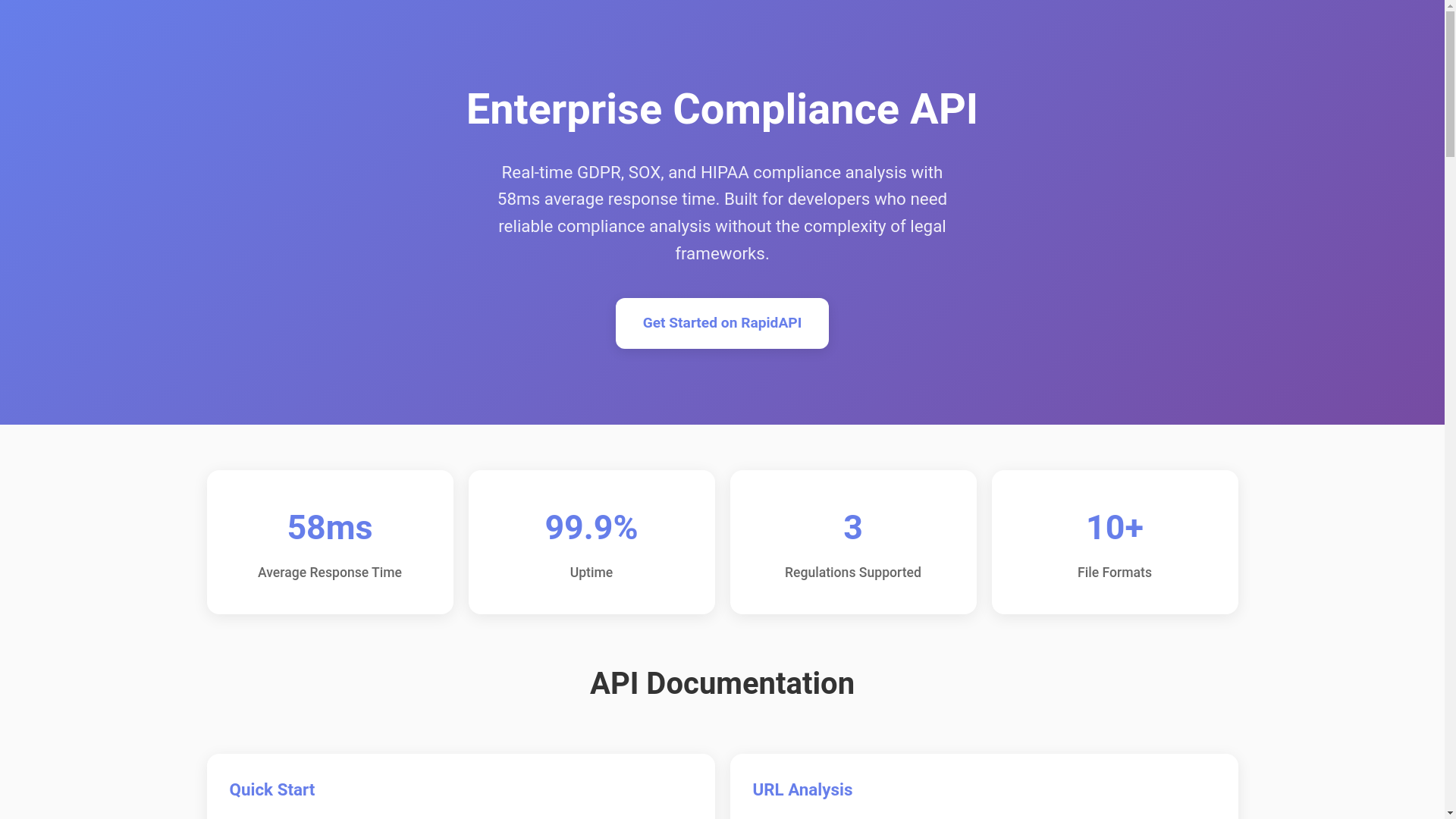The height and width of the screenshot is (819, 1456).
Task: Click the scrollbar up arrow
Action: coord(1450,6)
